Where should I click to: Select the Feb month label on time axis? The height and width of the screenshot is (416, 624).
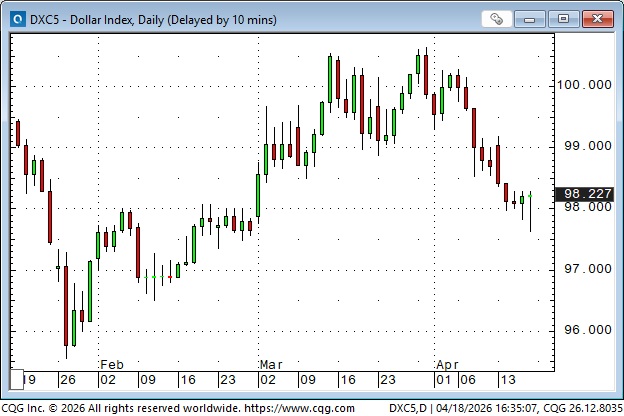pyautogui.click(x=111, y=365)
